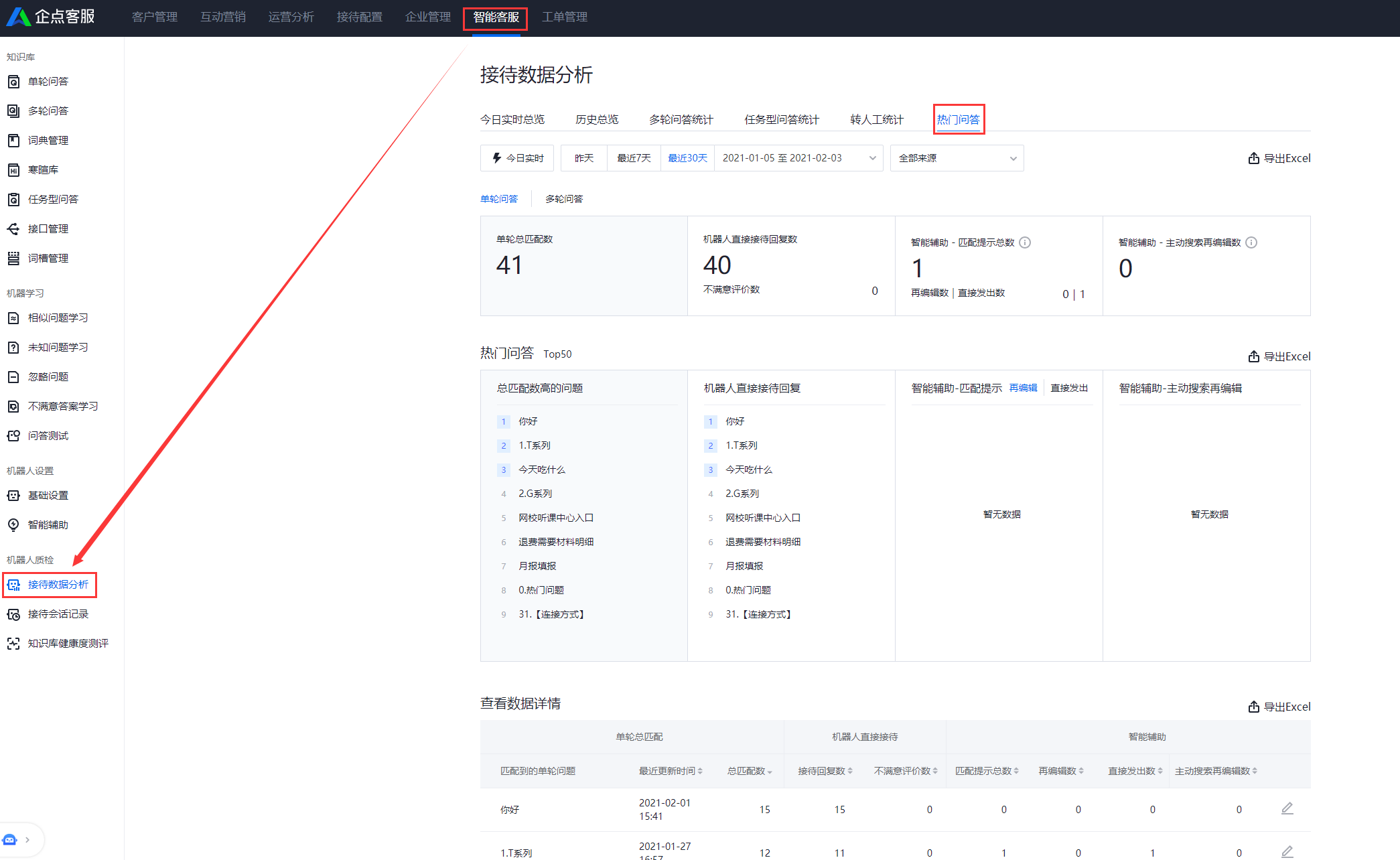Click 今天吃什么 in 总匹配数高的问题 list

[x=542, y=470]
